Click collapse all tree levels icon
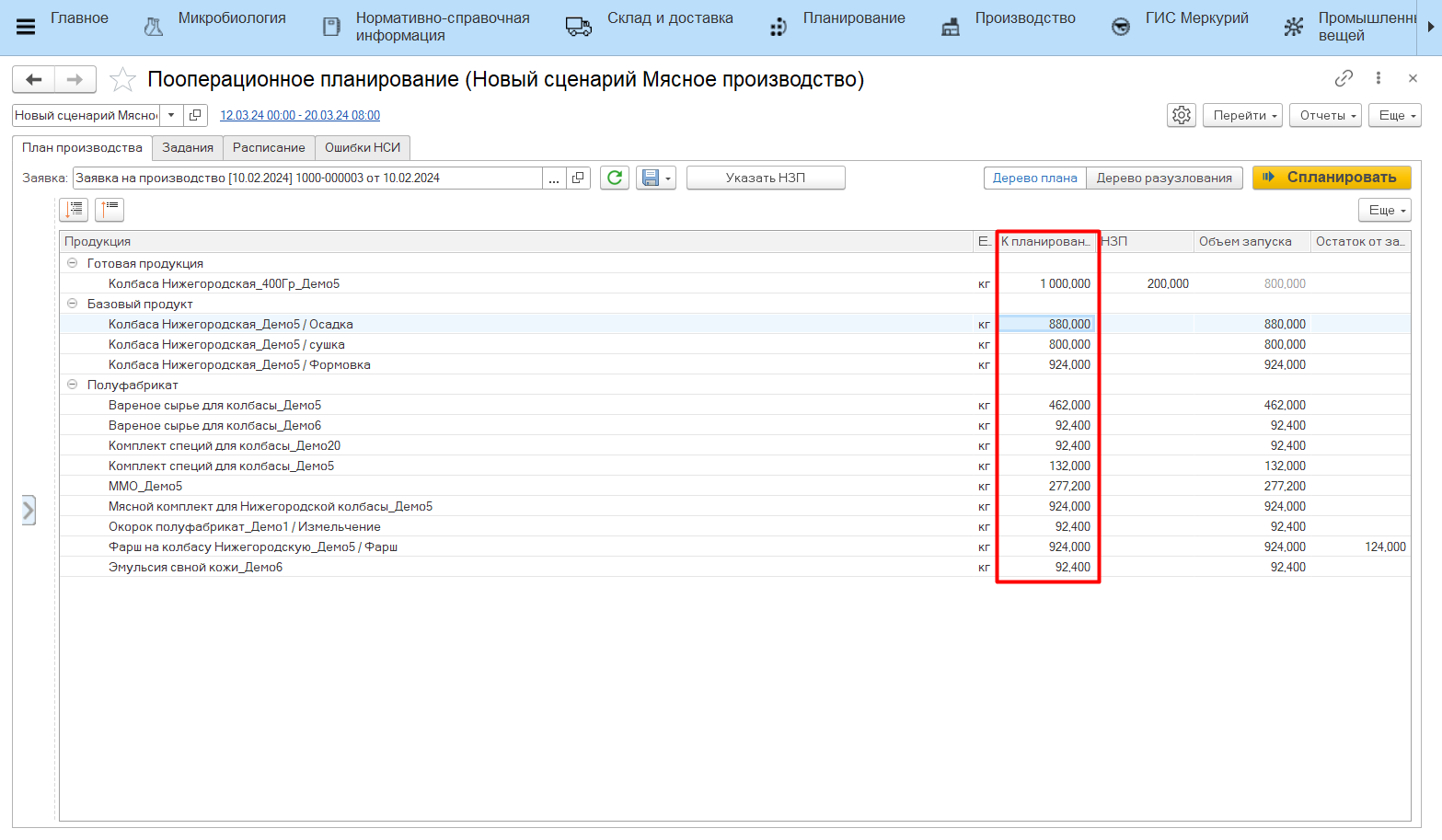The height and width of the screenshot is (840, 1442). pyautogui.click(x=110, y=210)
